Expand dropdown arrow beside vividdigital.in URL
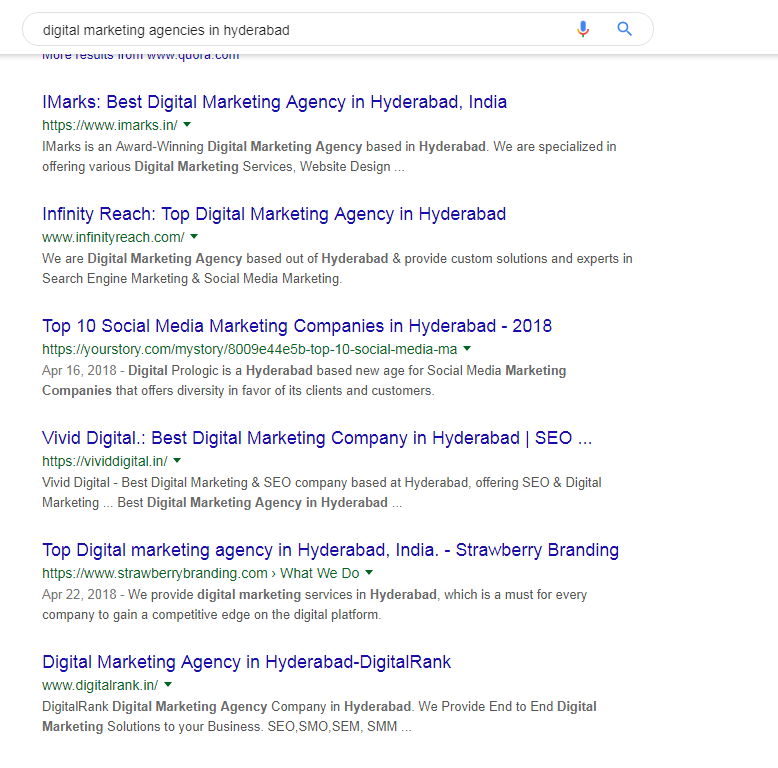This screenshot has height=768, width=778. tap(177, 461)
